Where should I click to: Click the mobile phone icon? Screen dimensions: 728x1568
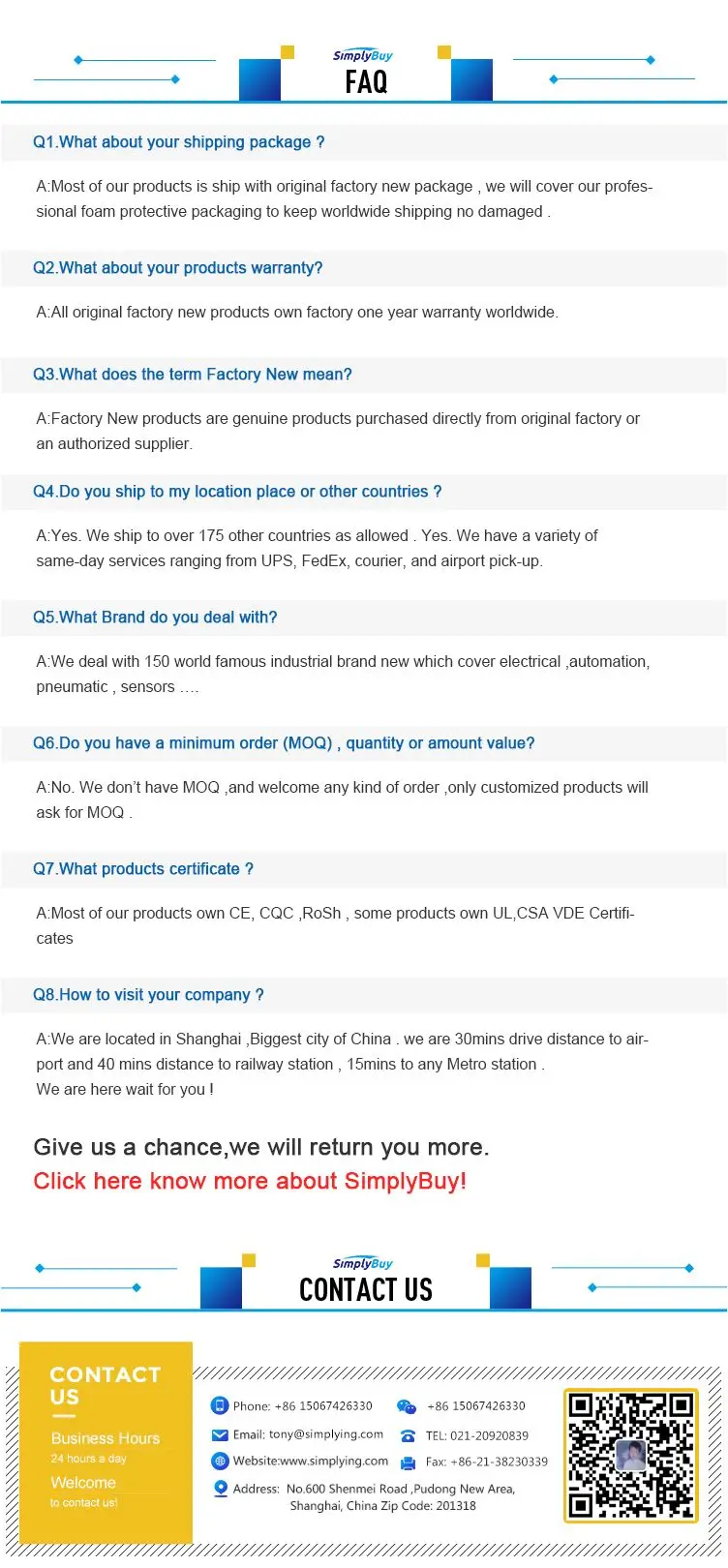tap(220, 1405)
